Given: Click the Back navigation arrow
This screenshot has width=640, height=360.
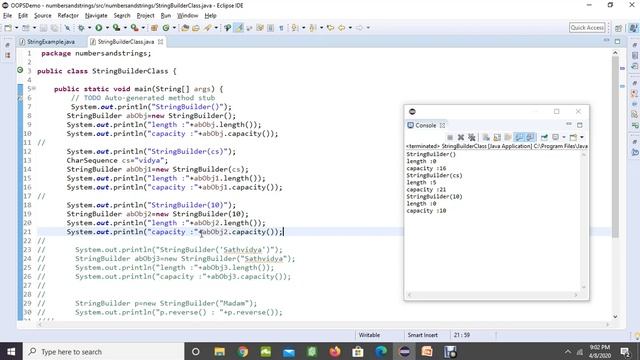Looking at the screenshot, I should (342, 28).
